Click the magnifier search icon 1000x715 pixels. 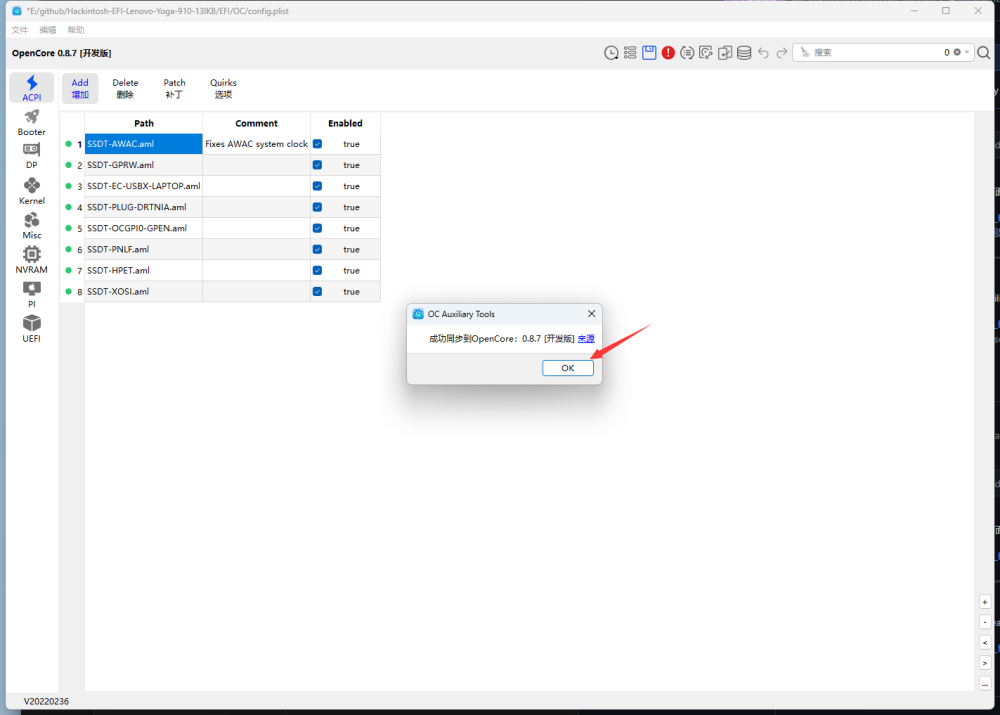984,53
